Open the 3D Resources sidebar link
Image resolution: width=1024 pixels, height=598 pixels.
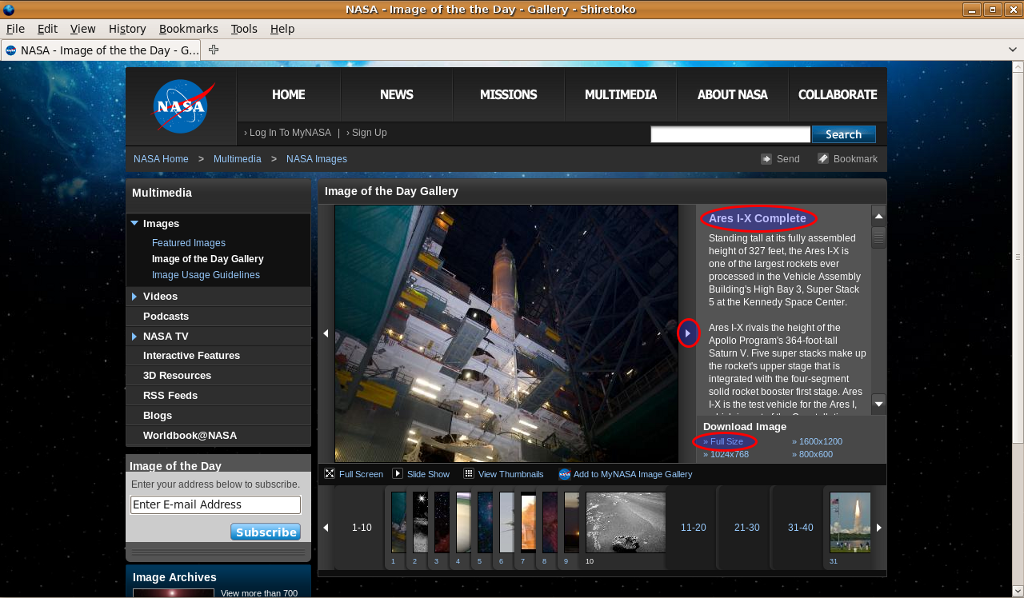pyautogui.click(x=177, y=375)
